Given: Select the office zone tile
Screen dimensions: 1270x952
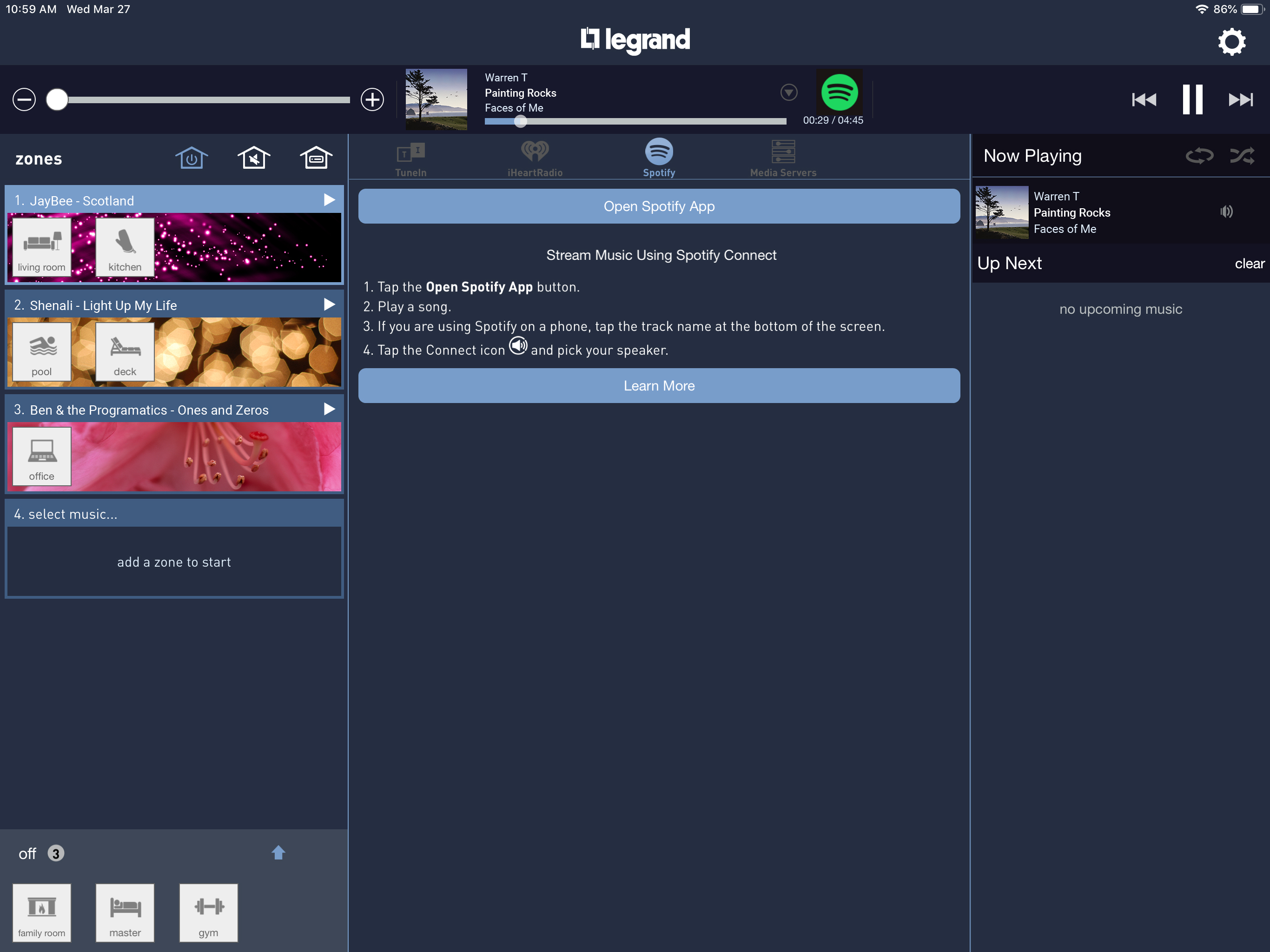Looking at the screenshot, I should click(41, 456).
